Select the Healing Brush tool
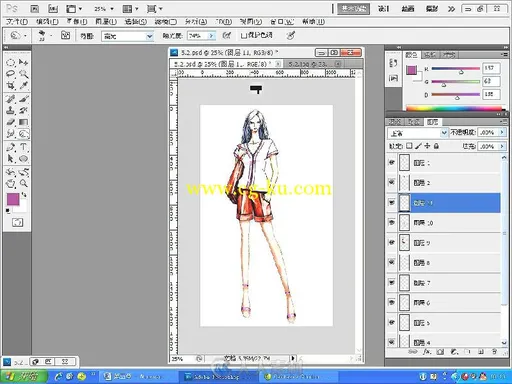 (10, 99)
